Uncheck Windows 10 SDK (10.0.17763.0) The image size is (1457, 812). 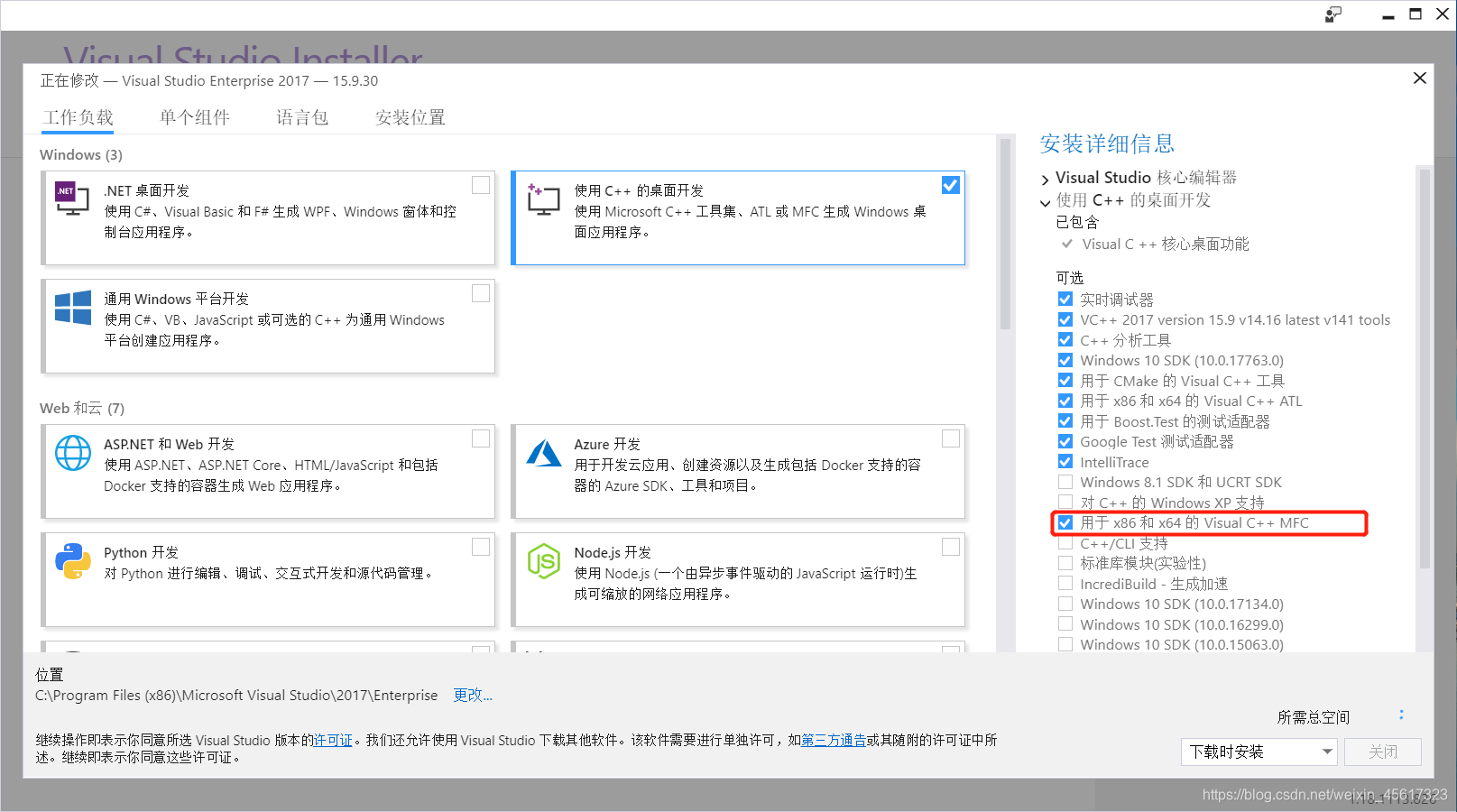click(1065, 360)
